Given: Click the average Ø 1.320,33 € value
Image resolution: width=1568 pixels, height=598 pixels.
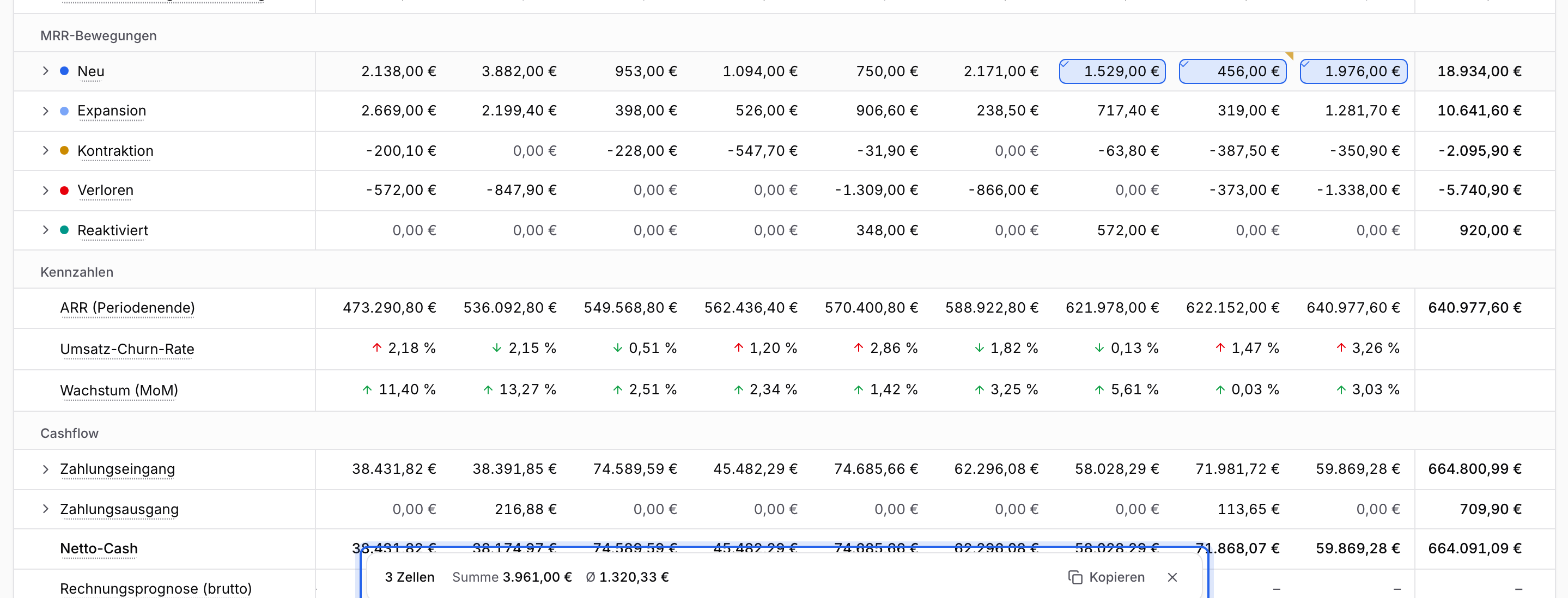Looking at the screenshot, I should click(627, 577).
